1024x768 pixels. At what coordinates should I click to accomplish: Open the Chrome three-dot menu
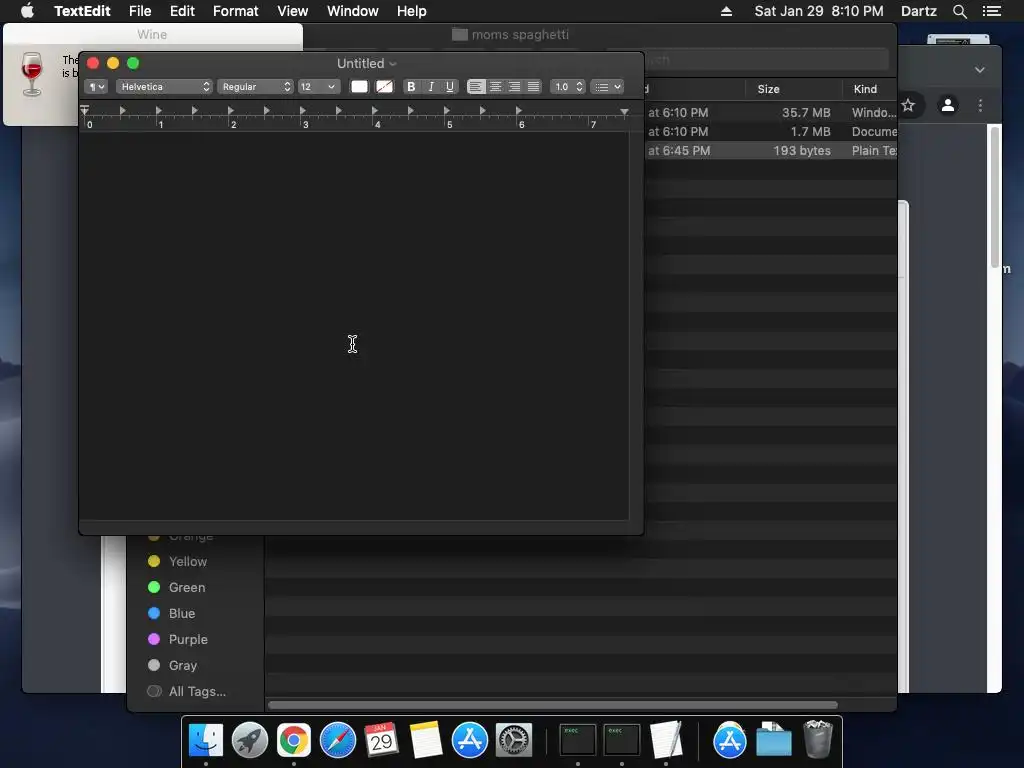(x=980, y=105)
